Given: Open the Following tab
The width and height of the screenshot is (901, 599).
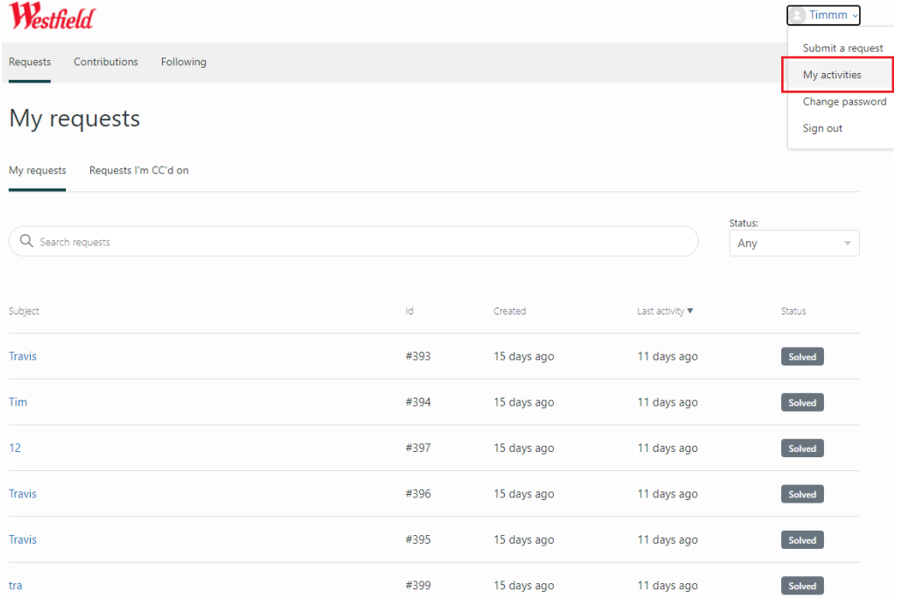Looking at the screenshot, I should 184,62.
